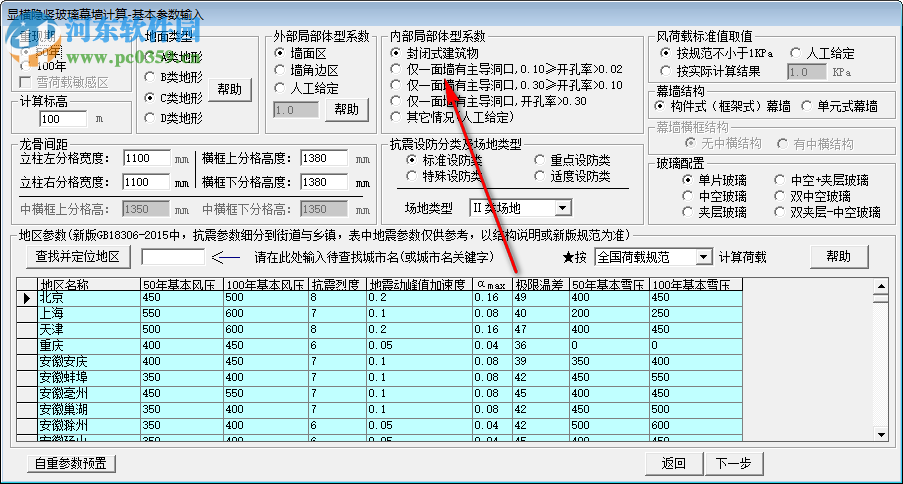Click 帮助 button in region parameters
Image resolution: width=903 pixels, height=484 pixels.
pos(839,256)
